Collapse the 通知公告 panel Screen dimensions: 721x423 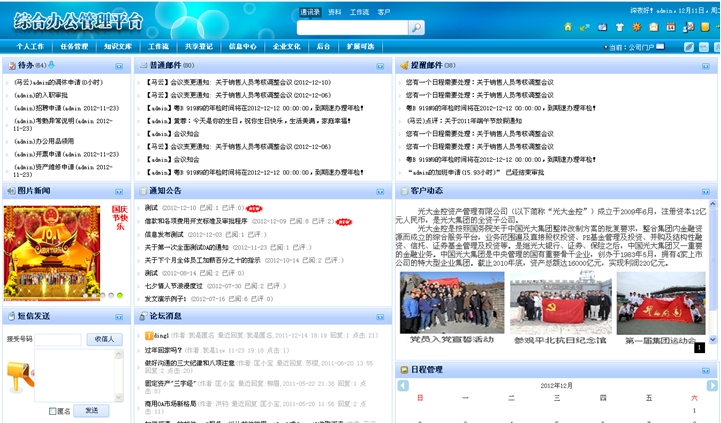(x=380, y=192)
